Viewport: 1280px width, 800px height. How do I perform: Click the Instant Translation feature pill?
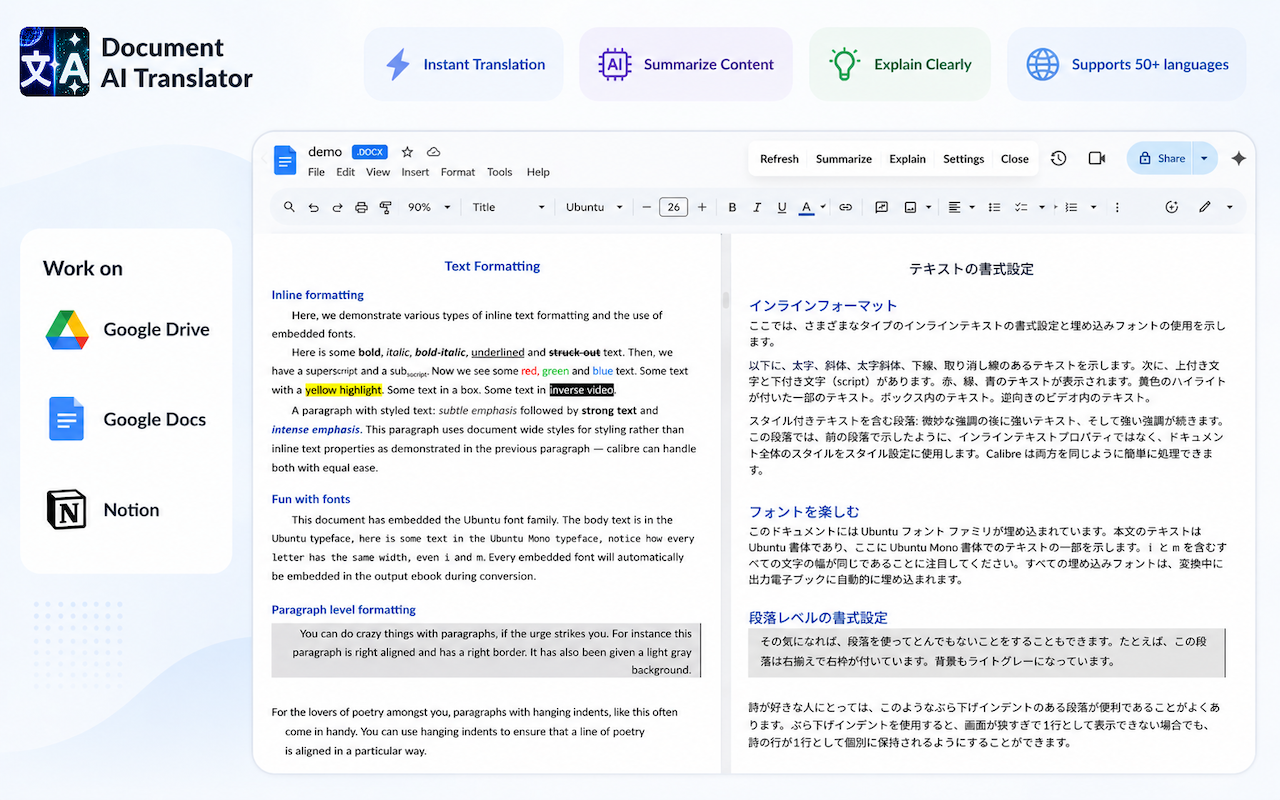[x=464, y=64]
